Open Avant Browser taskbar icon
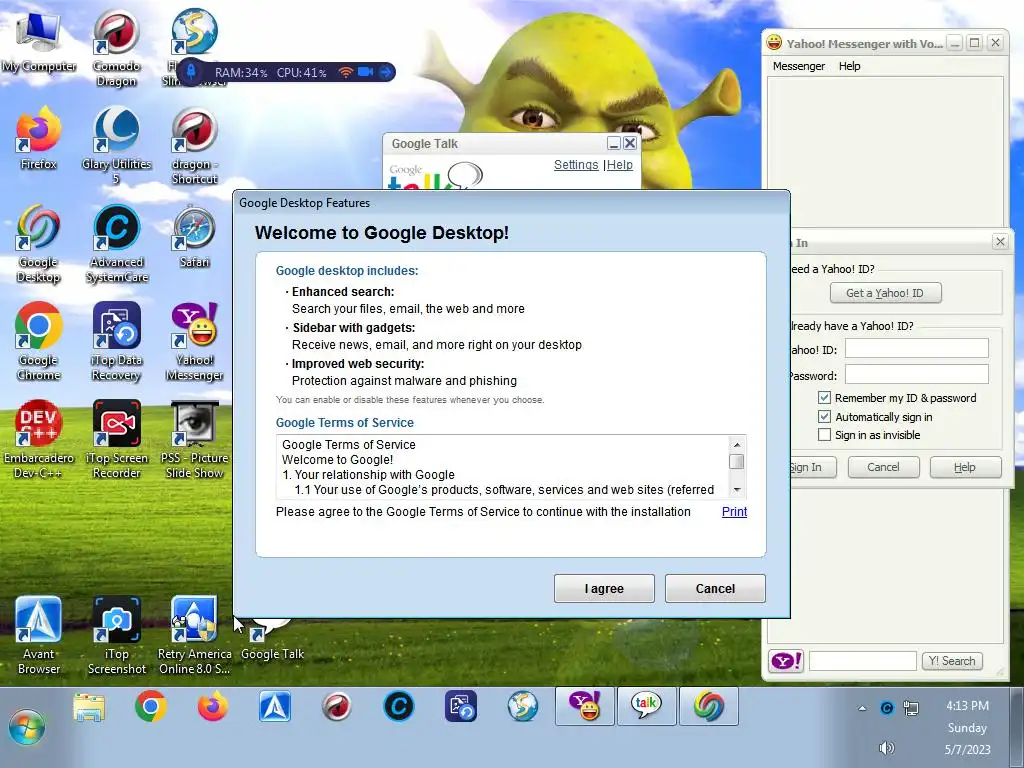 point(275,707)
